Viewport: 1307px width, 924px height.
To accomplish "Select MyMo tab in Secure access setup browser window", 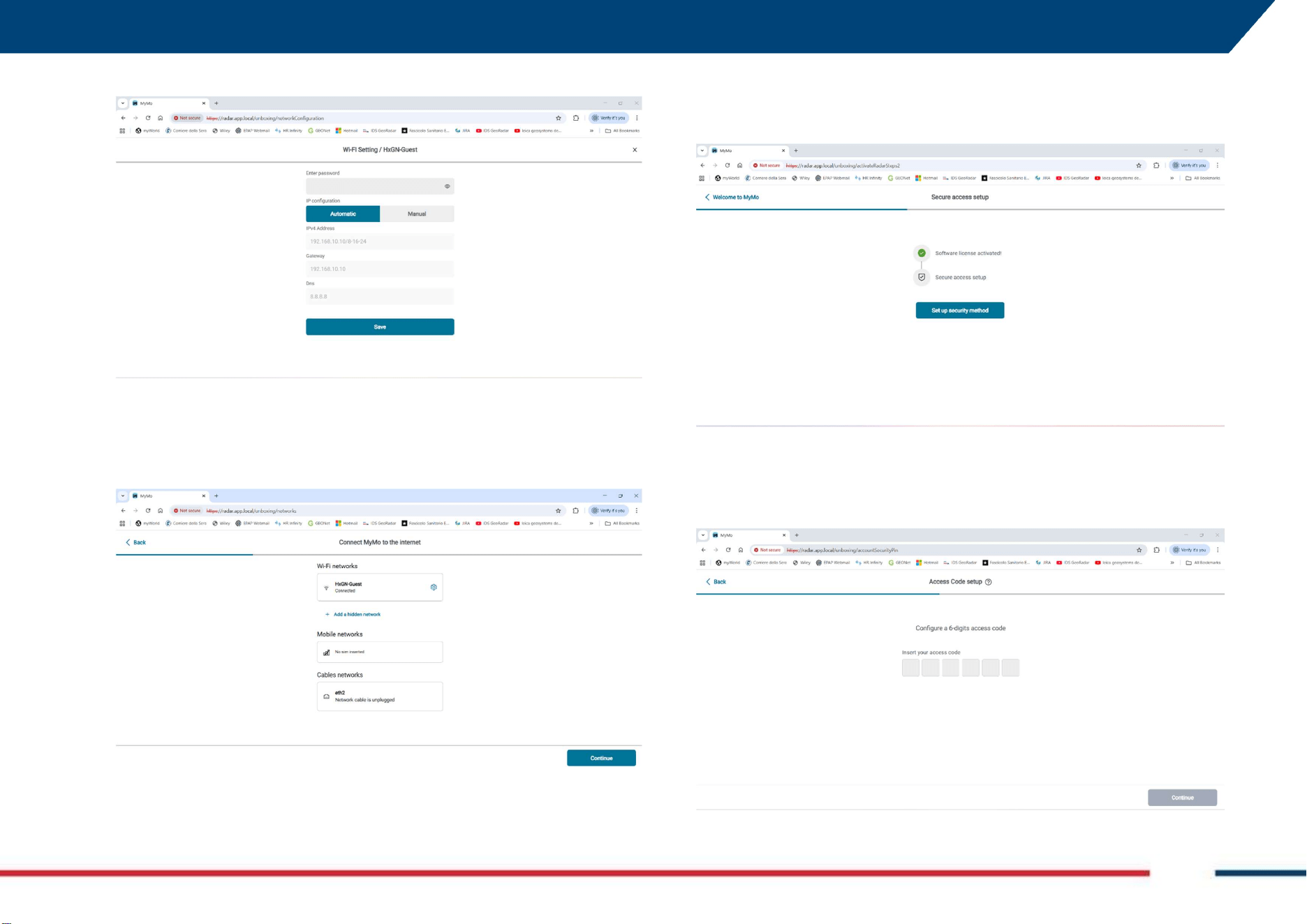I will tap(749, 151).
